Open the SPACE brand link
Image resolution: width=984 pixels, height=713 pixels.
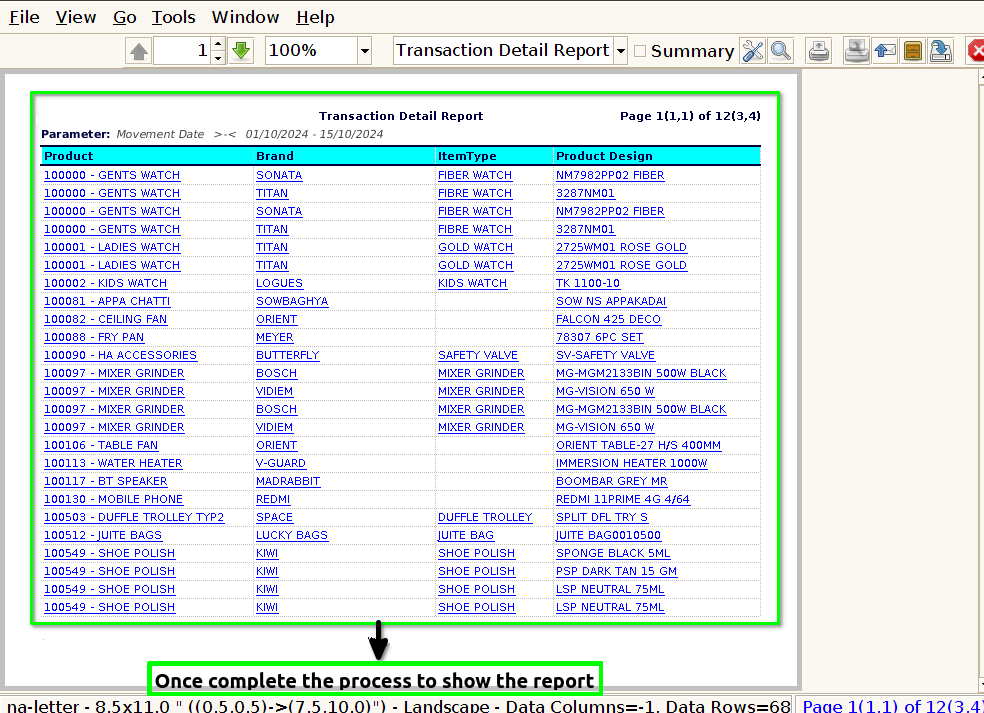tap(274, 517)
